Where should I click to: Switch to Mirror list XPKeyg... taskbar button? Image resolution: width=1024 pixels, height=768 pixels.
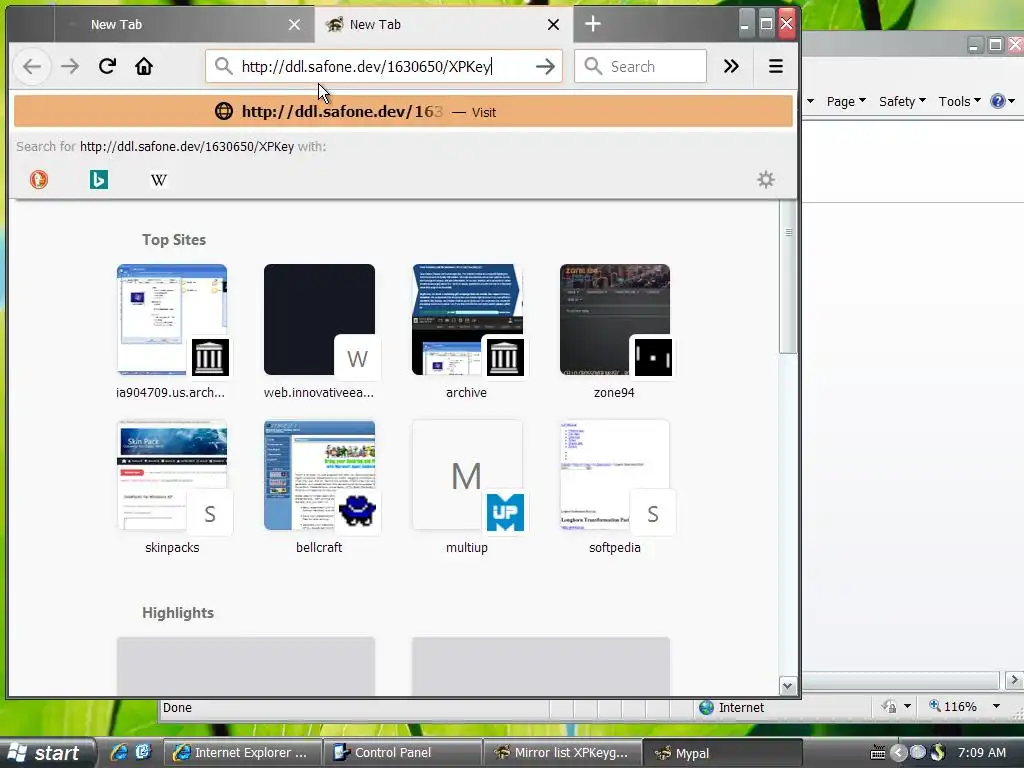(x=563, y=753)
